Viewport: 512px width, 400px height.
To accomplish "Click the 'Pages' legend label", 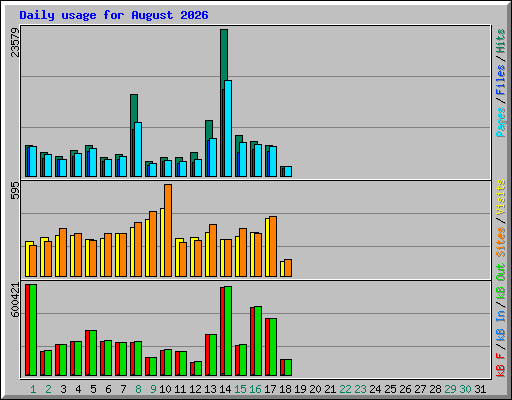I will coord(501,122).
